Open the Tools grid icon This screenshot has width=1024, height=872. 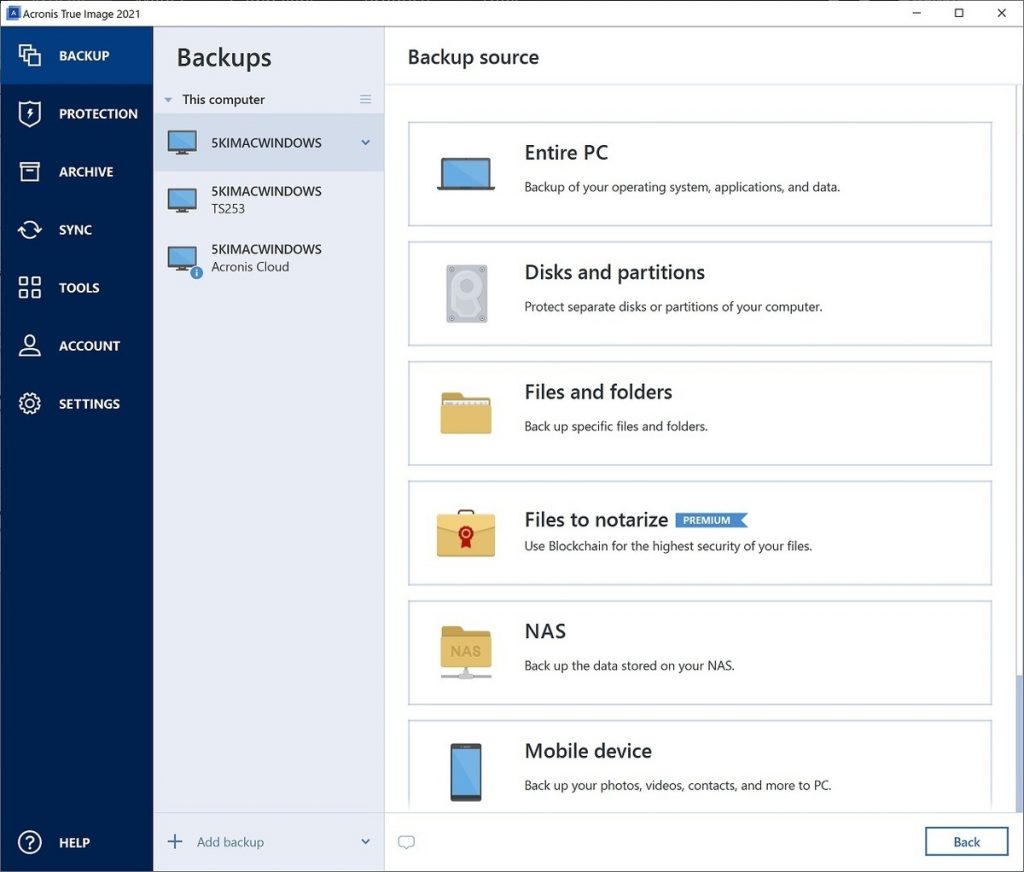[28, 287]
